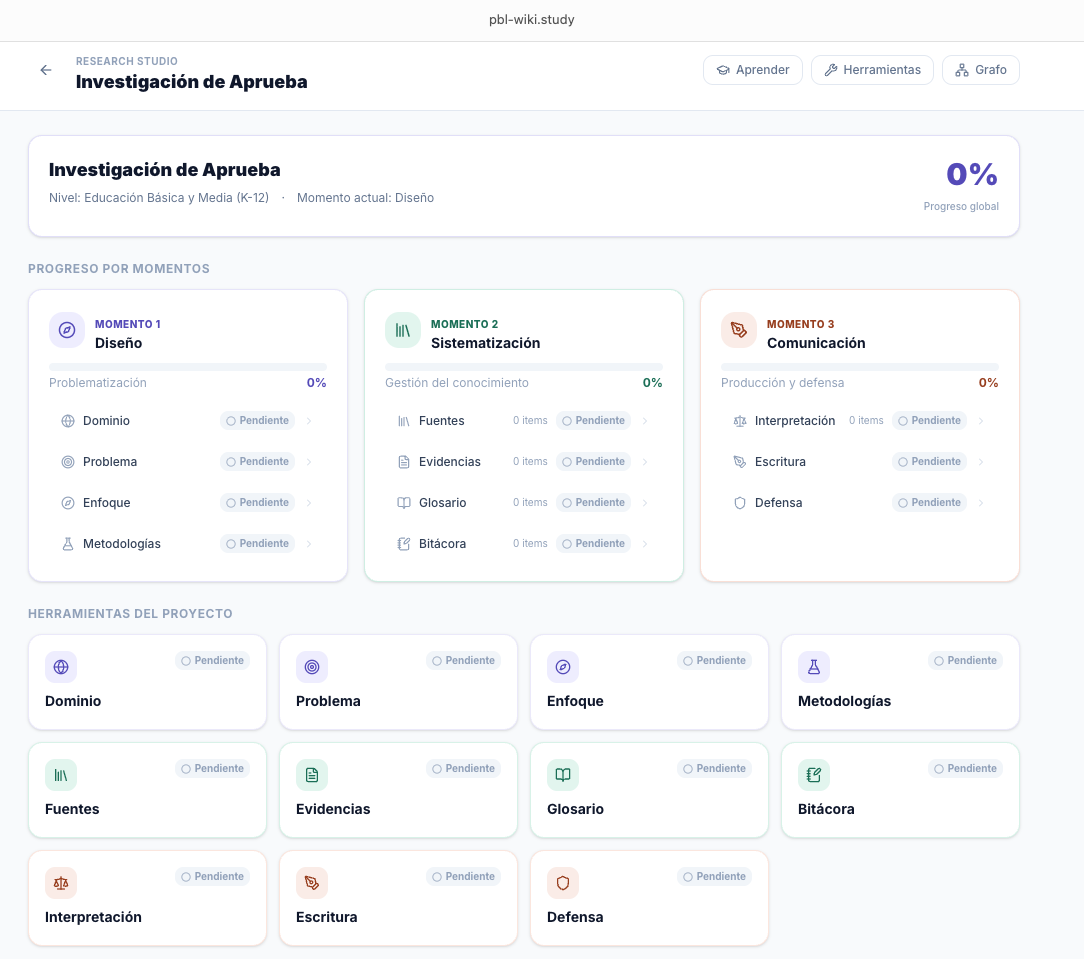Expand the Defensa row chevron in Momento 3
1084x959 pixels.
[981, 503]
